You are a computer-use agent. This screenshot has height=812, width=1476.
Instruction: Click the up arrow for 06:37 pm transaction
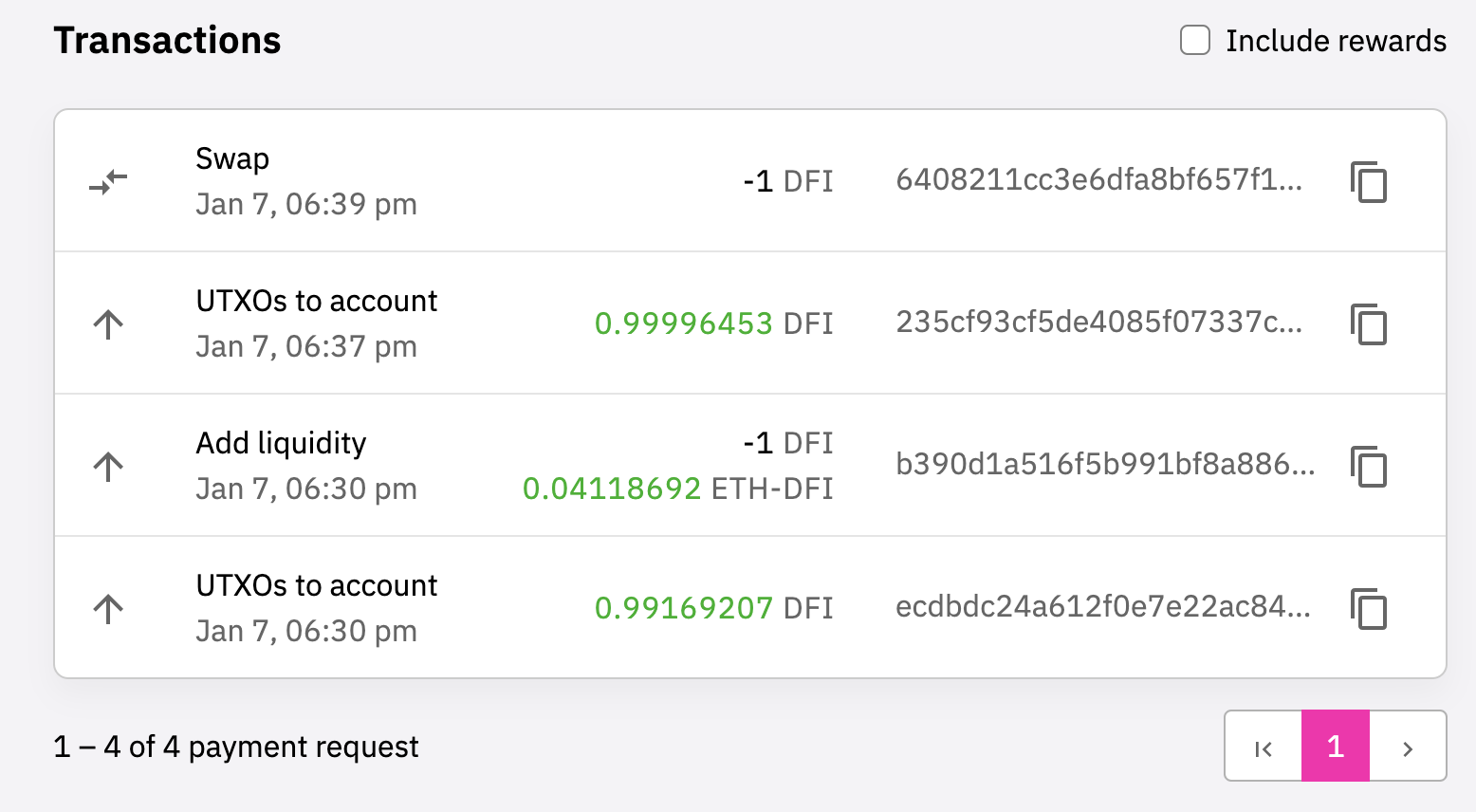pos(108,323)
